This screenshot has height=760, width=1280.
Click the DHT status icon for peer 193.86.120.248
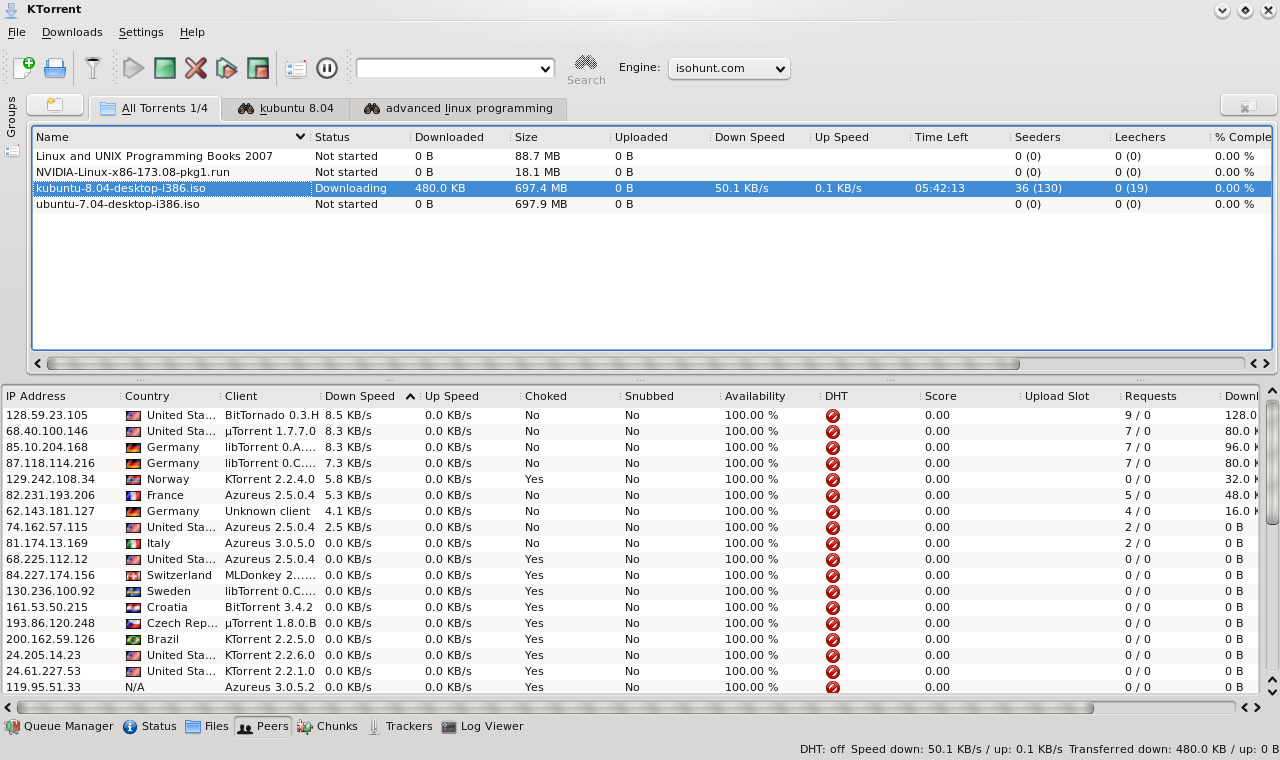[x=832, y=623]
